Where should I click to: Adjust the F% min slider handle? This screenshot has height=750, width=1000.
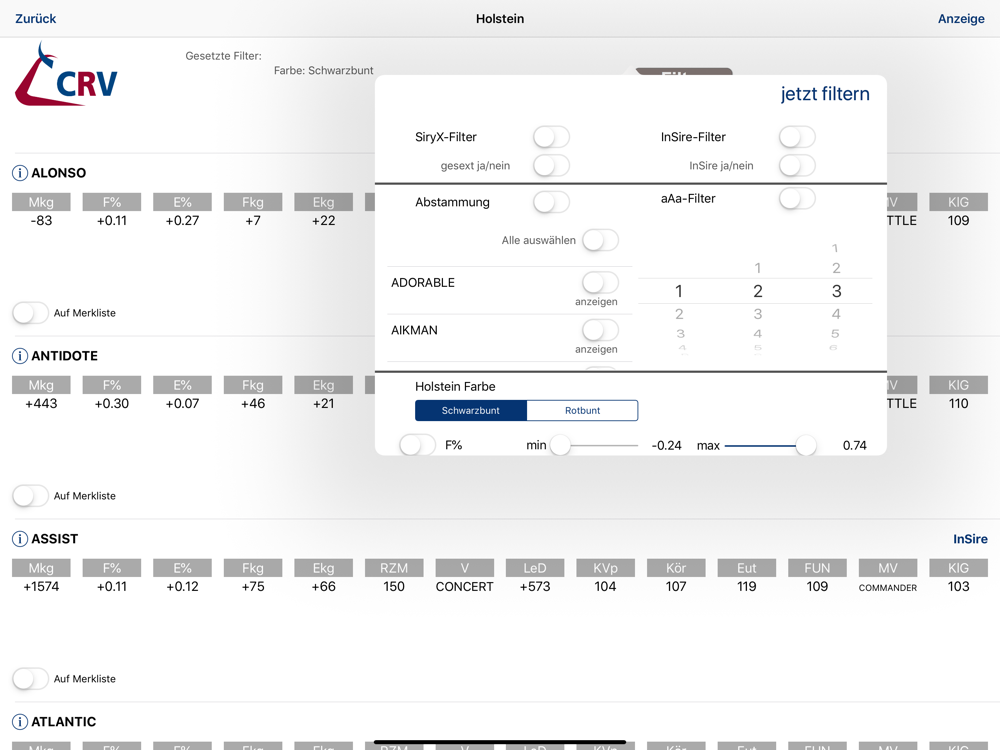(x=561, y=445)
